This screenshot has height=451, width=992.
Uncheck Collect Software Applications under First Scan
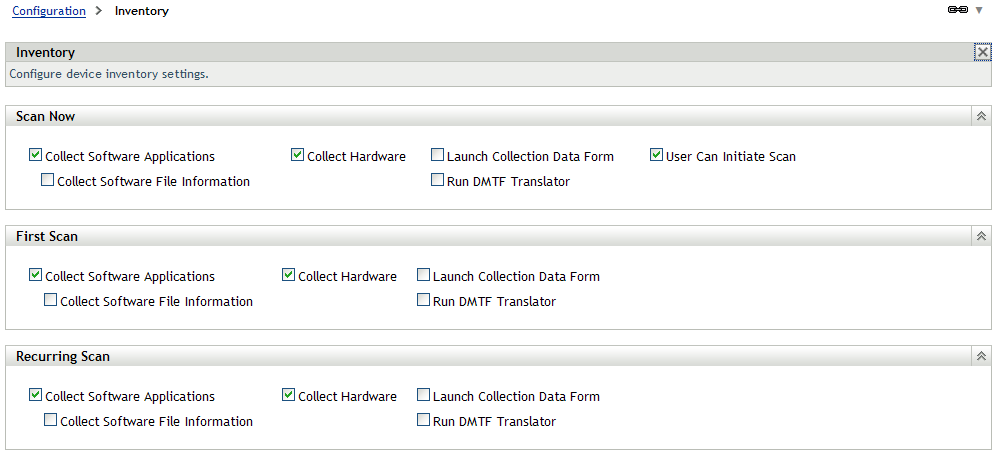36,276
